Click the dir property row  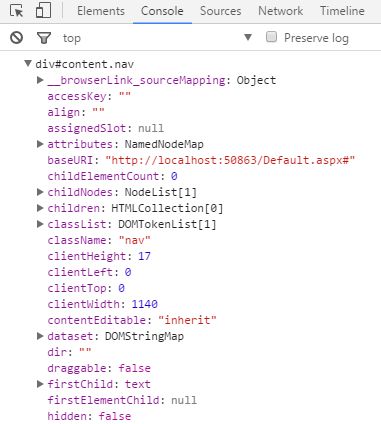[69, 352]
